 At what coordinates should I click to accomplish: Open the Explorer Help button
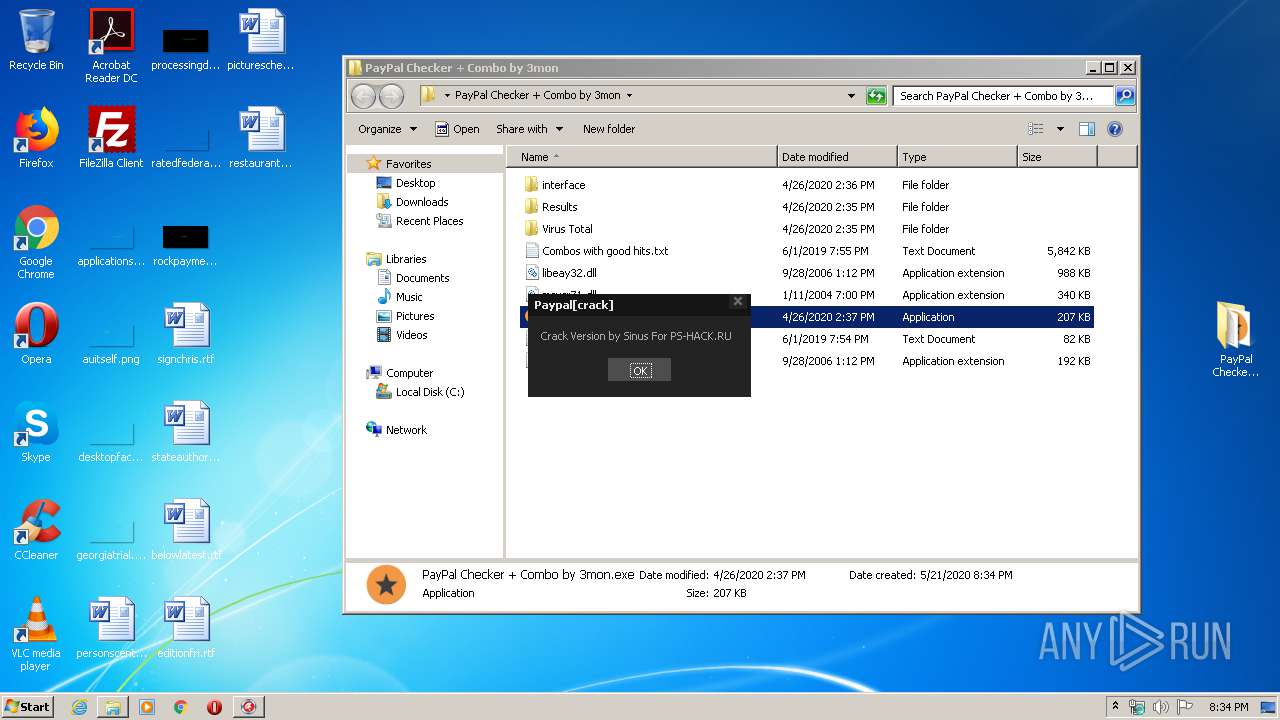click(1115, 129)
